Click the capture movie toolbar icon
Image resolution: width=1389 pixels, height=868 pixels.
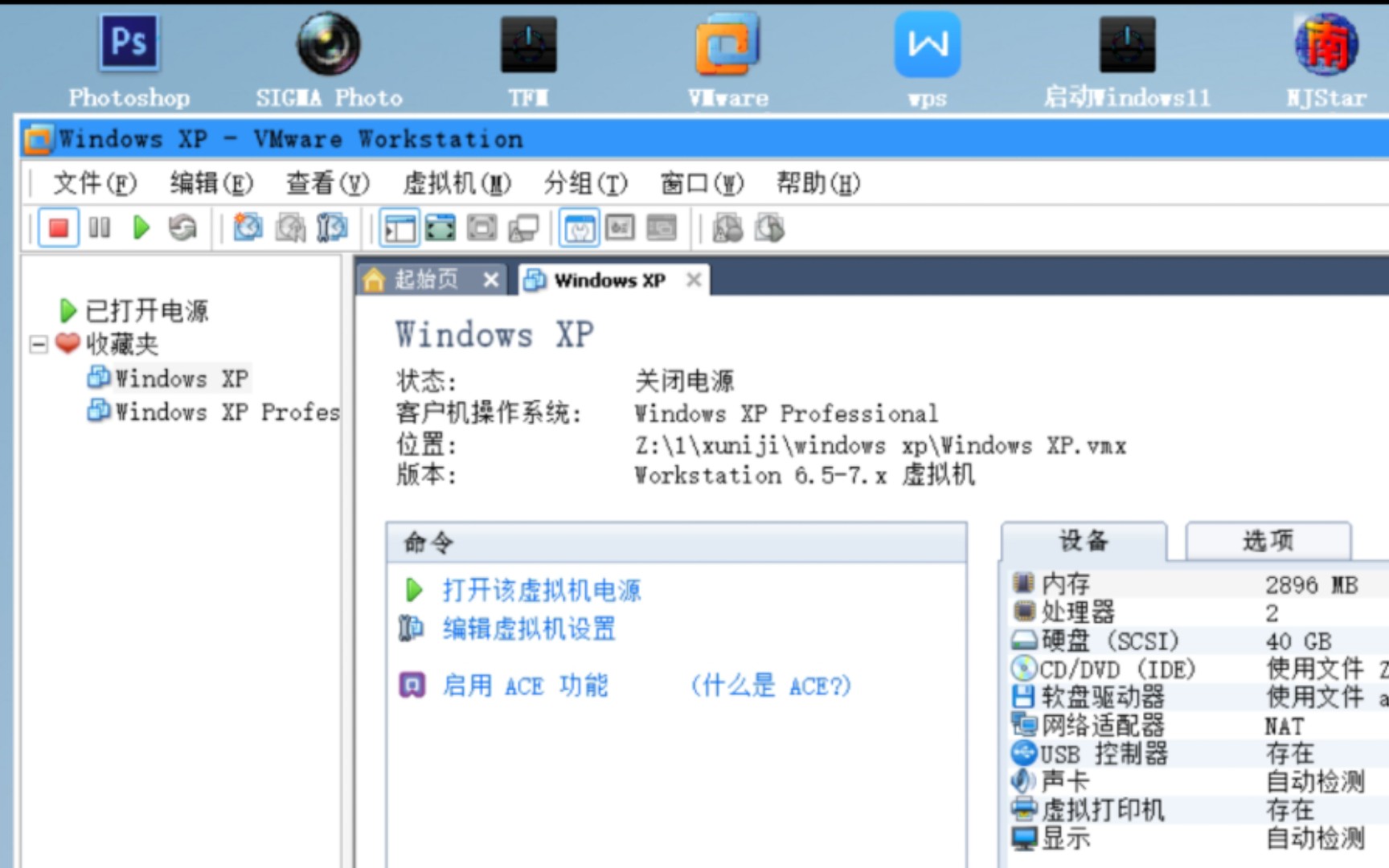pos(728,228)
